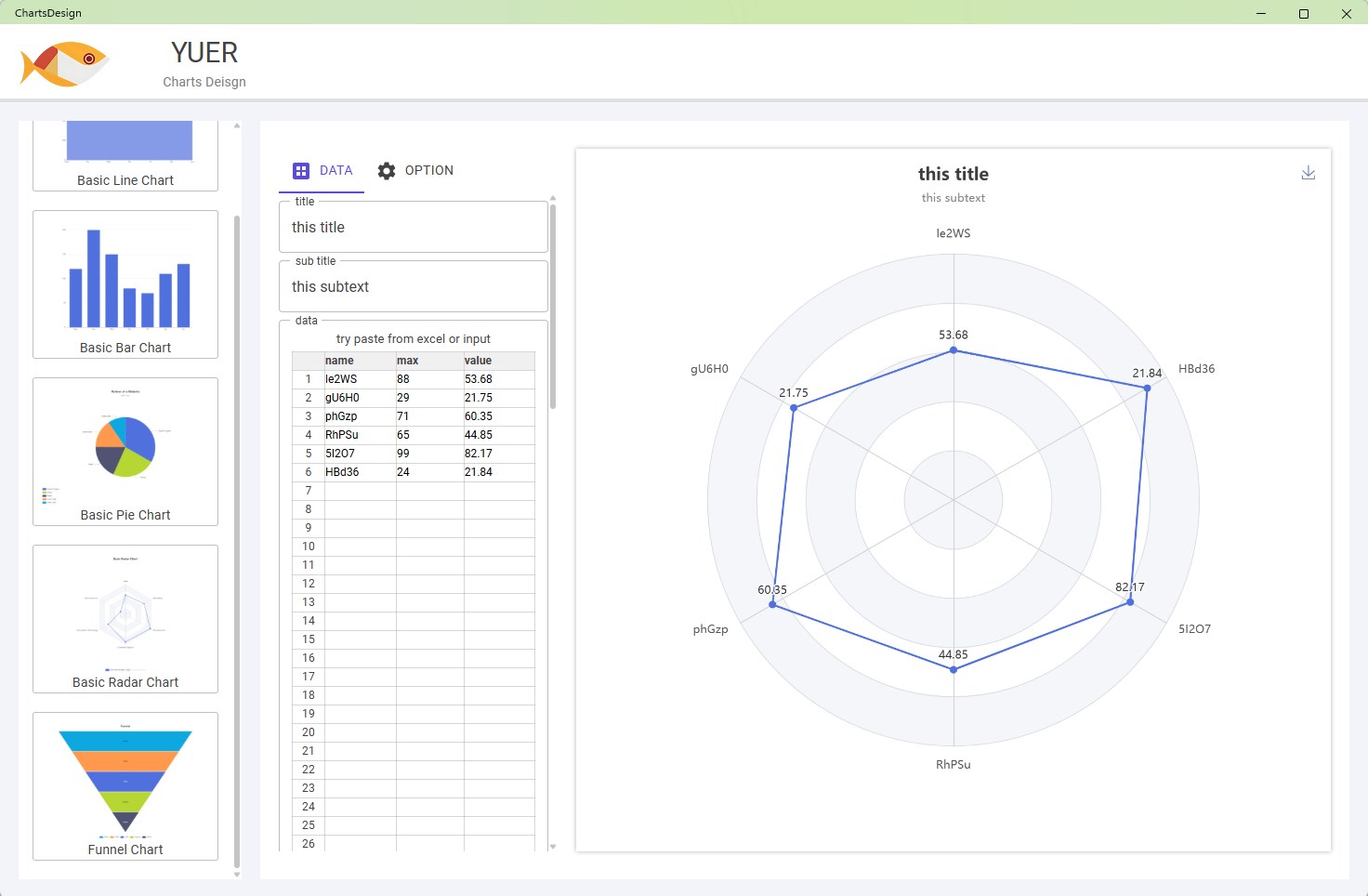Select the max cell containing 88

point(429,379)
